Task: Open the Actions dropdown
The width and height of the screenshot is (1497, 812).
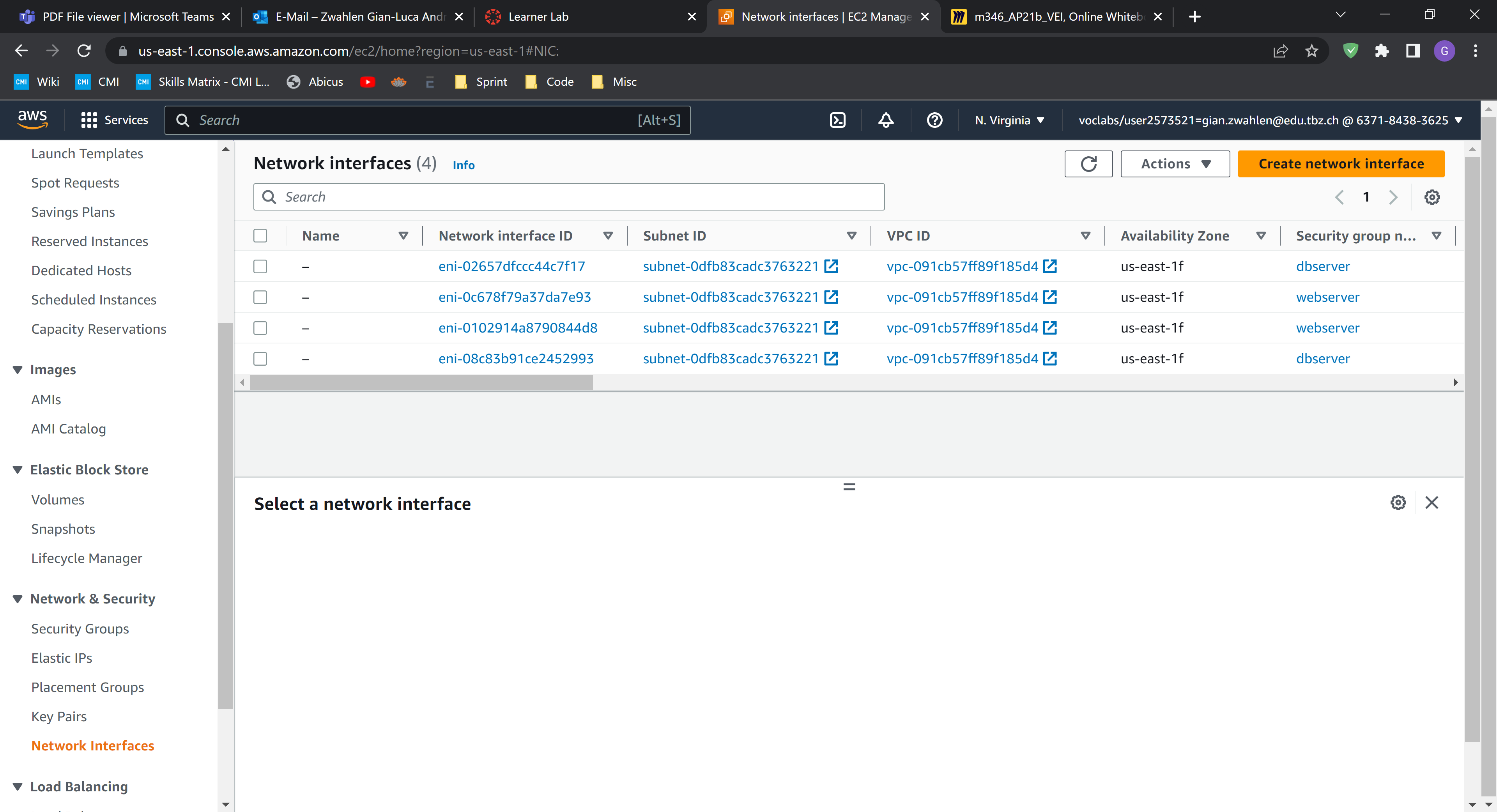Action: tap(1175, 164)
